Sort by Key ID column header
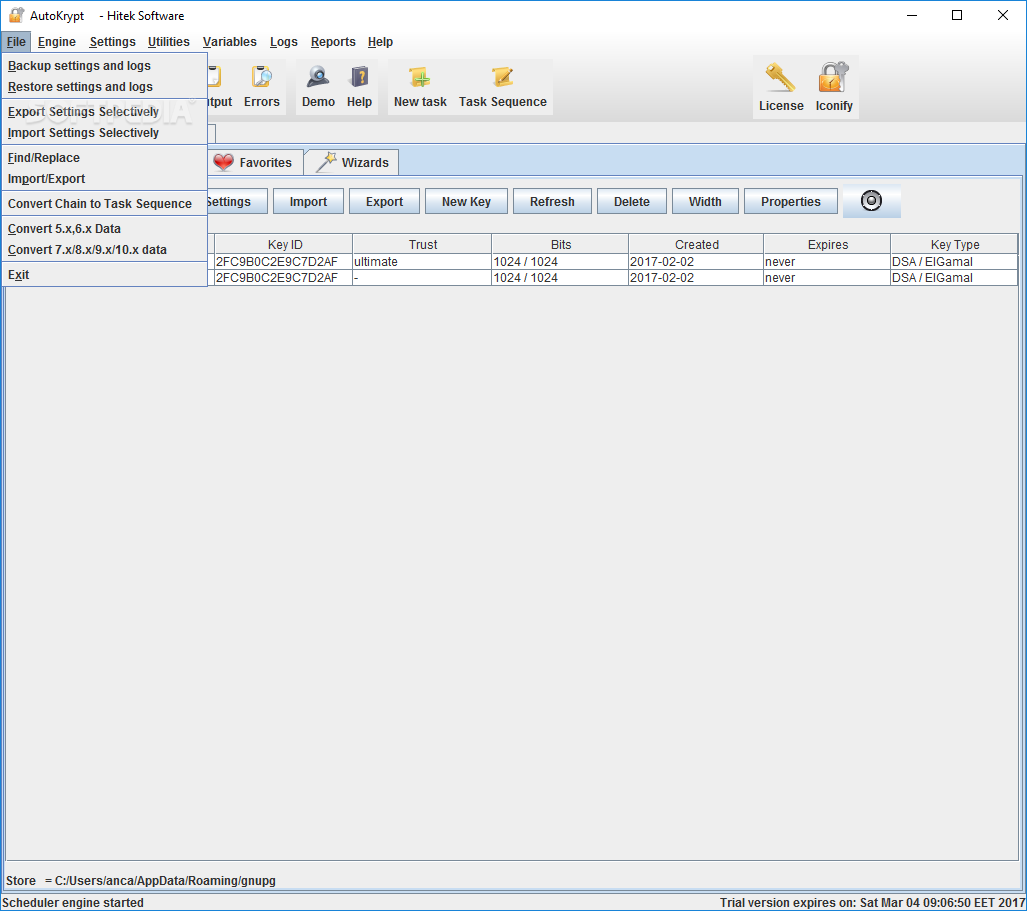The image size is (1027, 911). (284, 244)
